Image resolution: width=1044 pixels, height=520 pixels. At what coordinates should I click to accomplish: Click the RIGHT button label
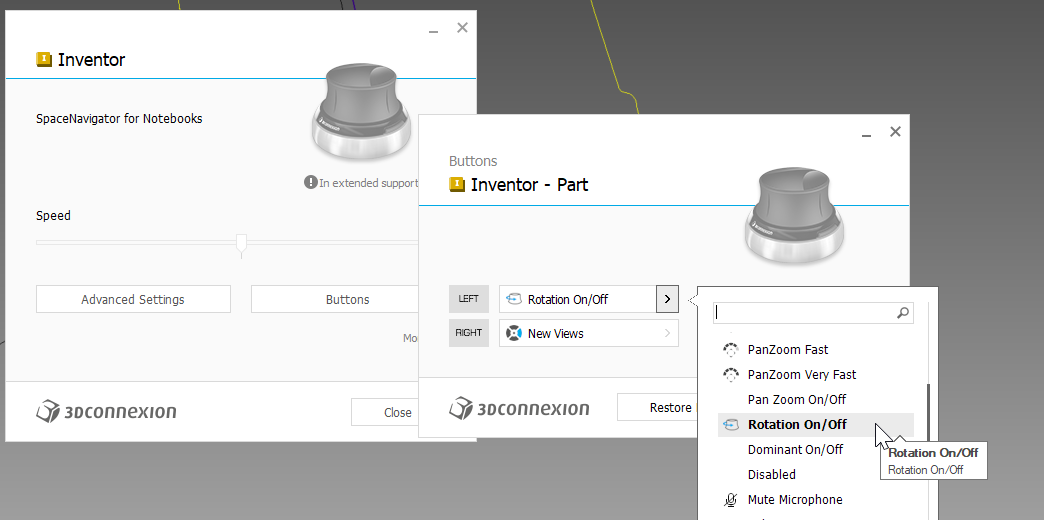click(469, 333)
